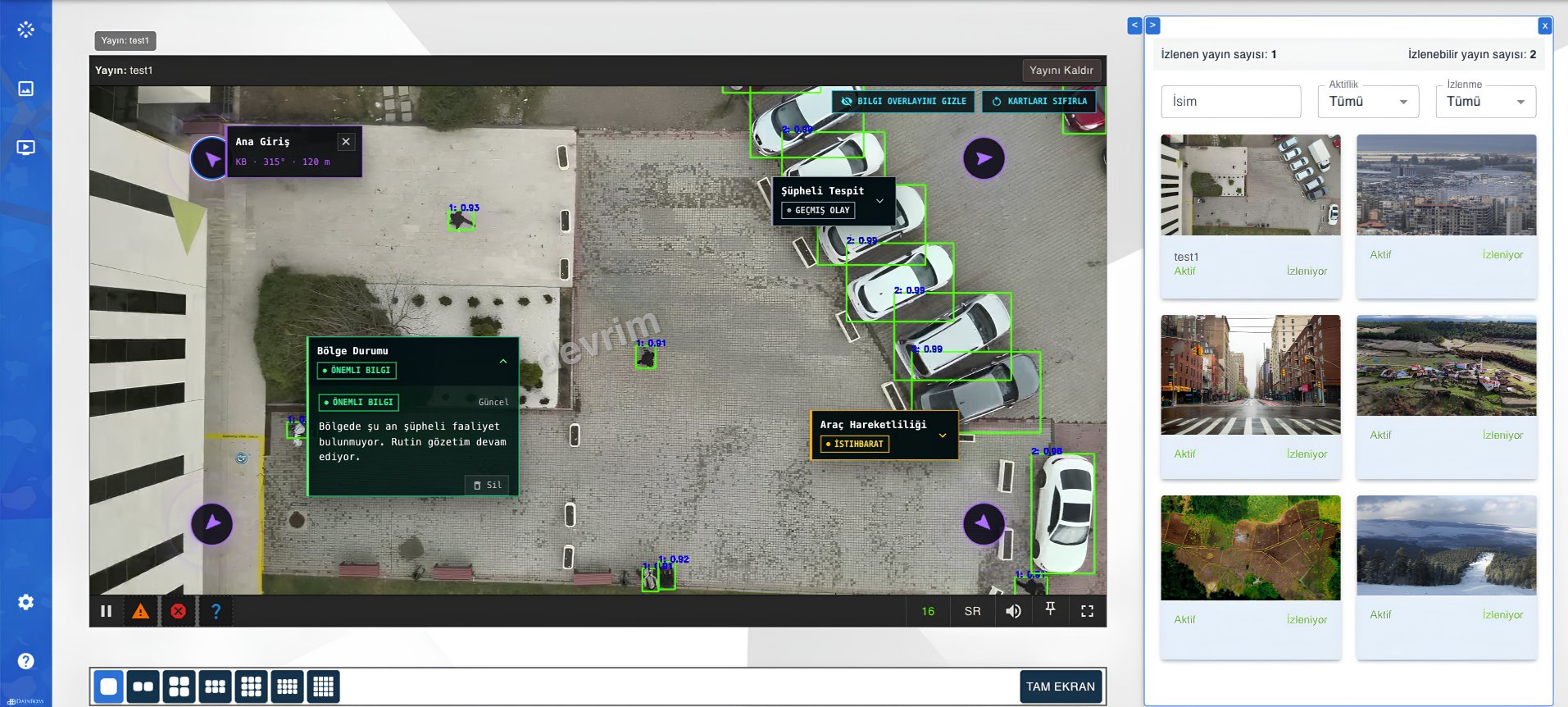Screen dimensions: 1568x707
Task: Click the İSTİHBARAT tag
Action: (x=855, y=444)
